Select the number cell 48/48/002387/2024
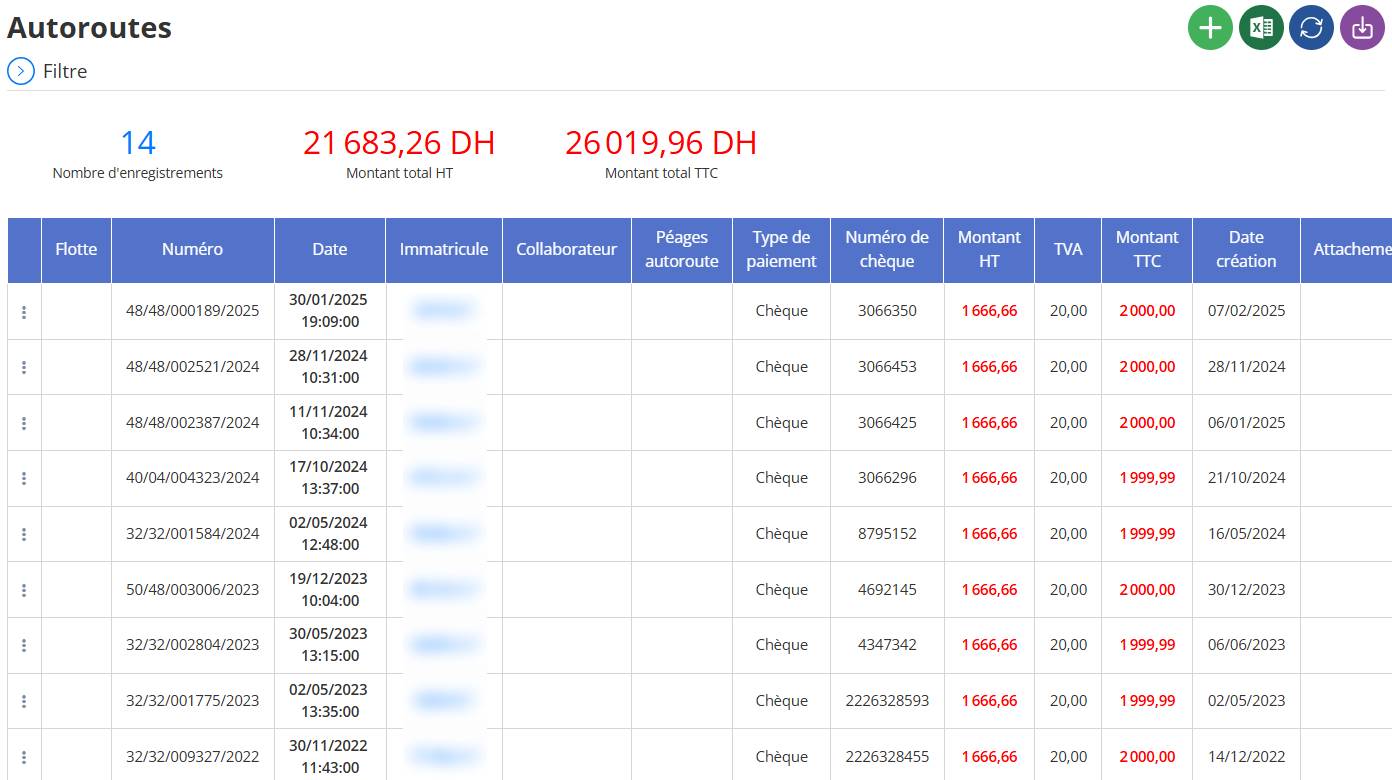The width and height of the screenshot is (1392, 780). coord(192,423)
